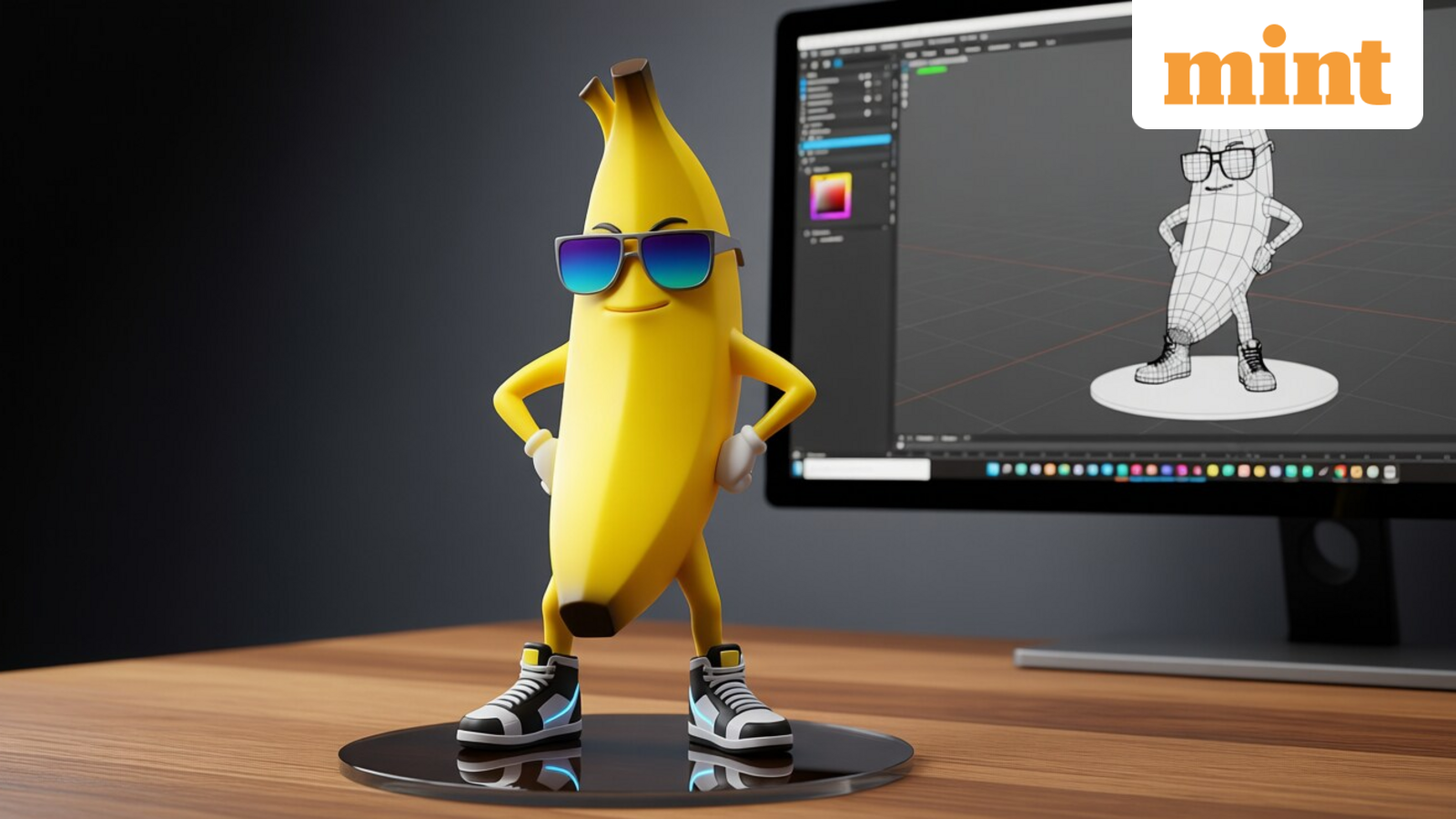Click the orange app icon in the dock
The height and width of the screenshot is (819, 1456).
(1050, 470)
